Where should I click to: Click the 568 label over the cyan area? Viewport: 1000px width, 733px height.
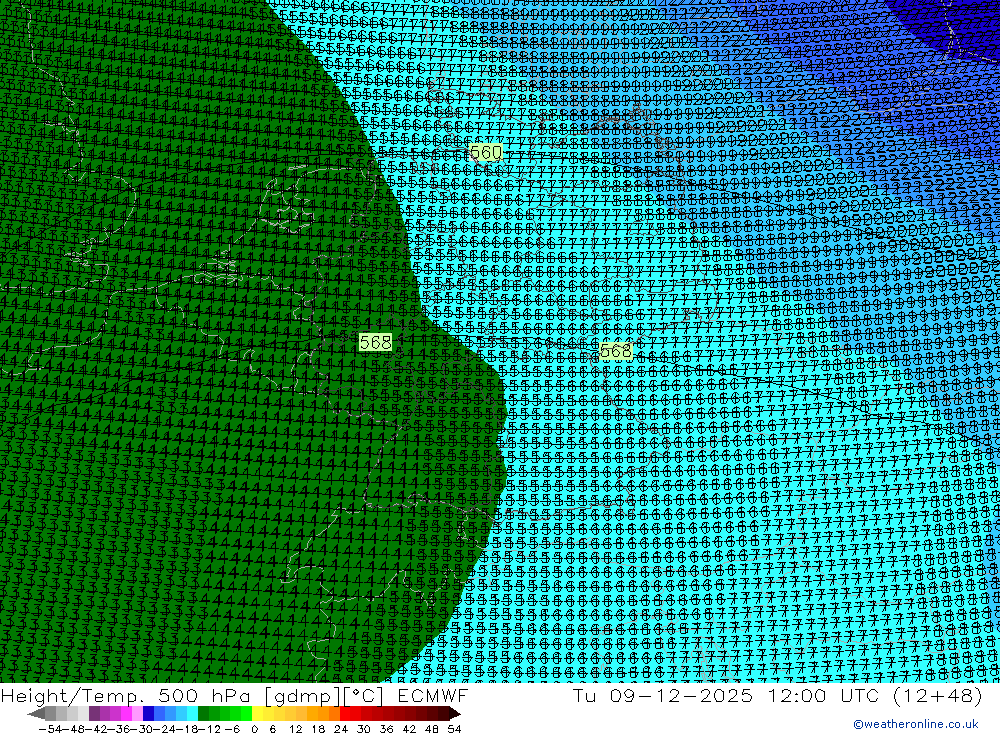[615, 352]
